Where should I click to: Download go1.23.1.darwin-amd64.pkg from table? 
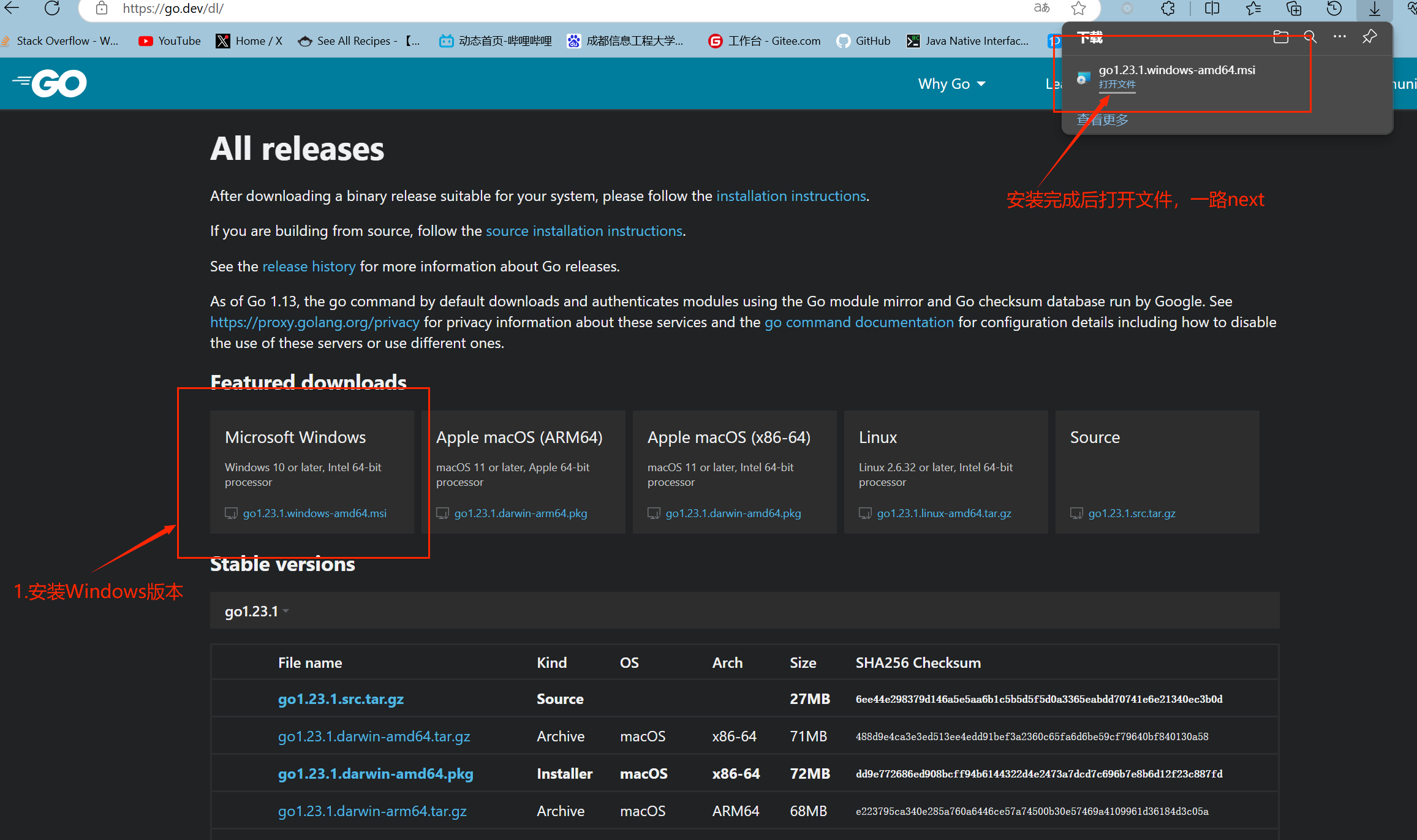coord(375,774)
